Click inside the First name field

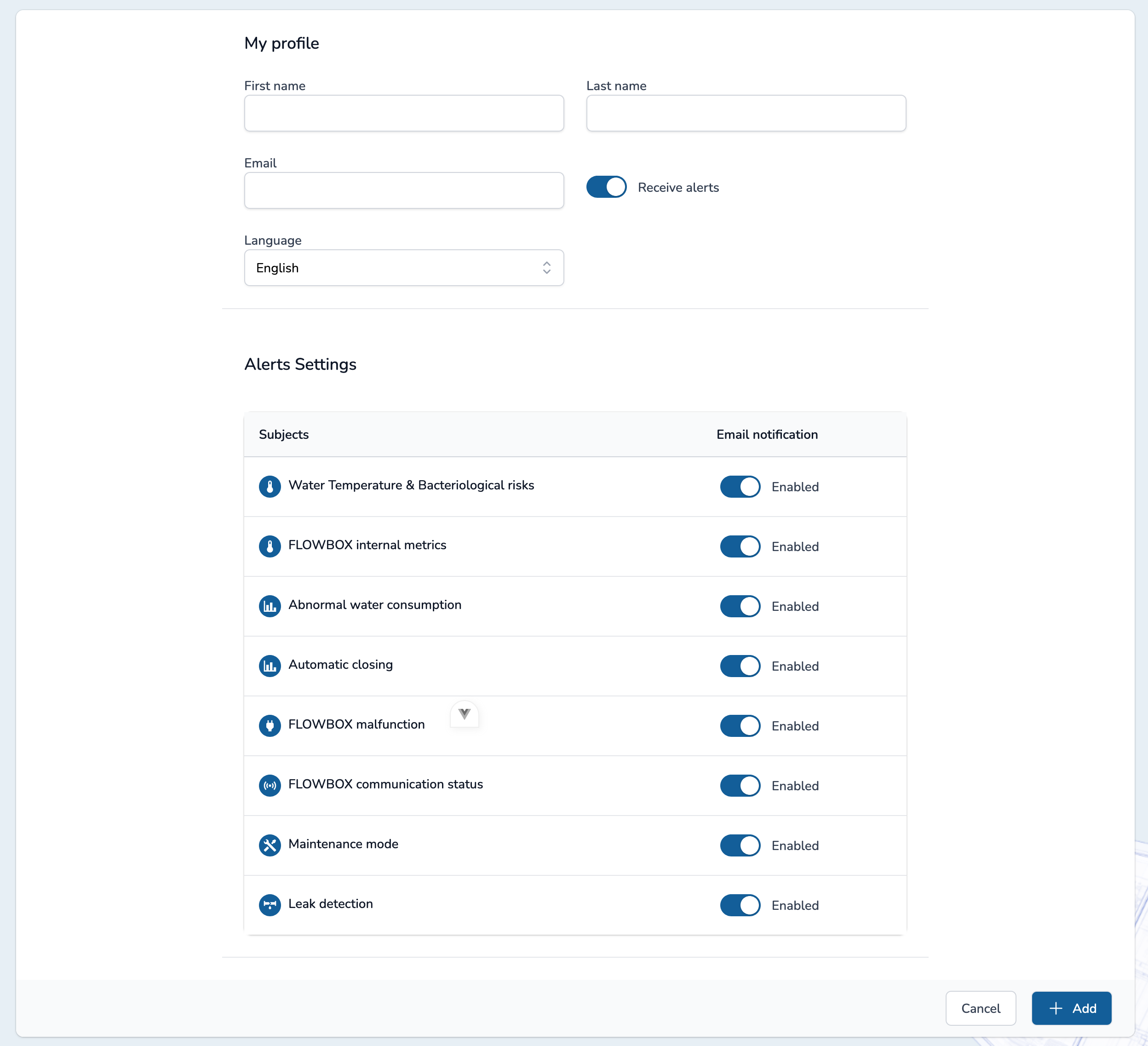tap(404, 113)
